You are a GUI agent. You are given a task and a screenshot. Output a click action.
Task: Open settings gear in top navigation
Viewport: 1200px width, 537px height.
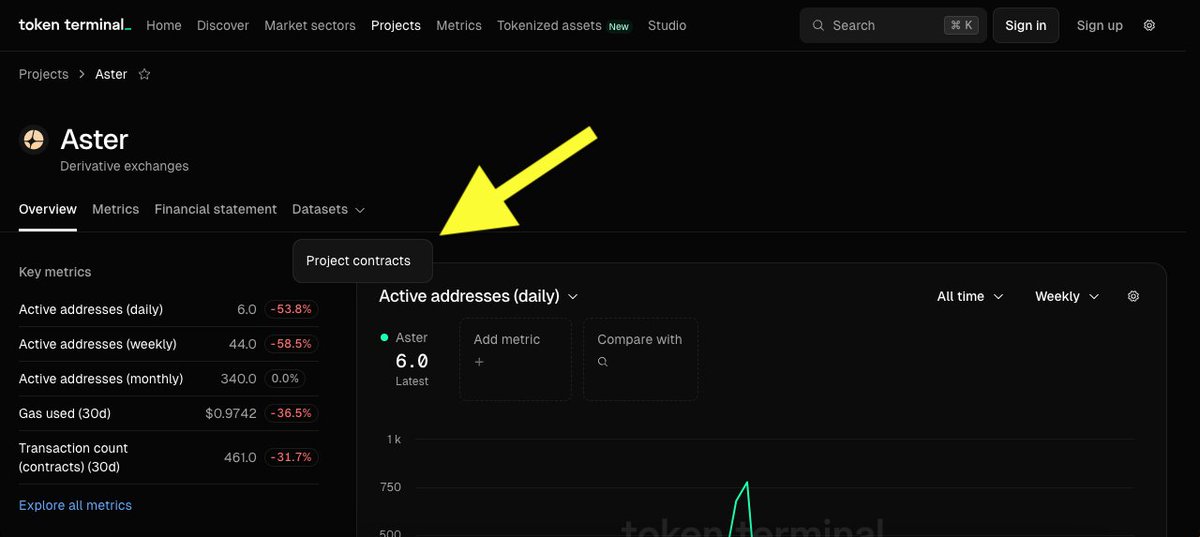click(x=1149, y=25)
